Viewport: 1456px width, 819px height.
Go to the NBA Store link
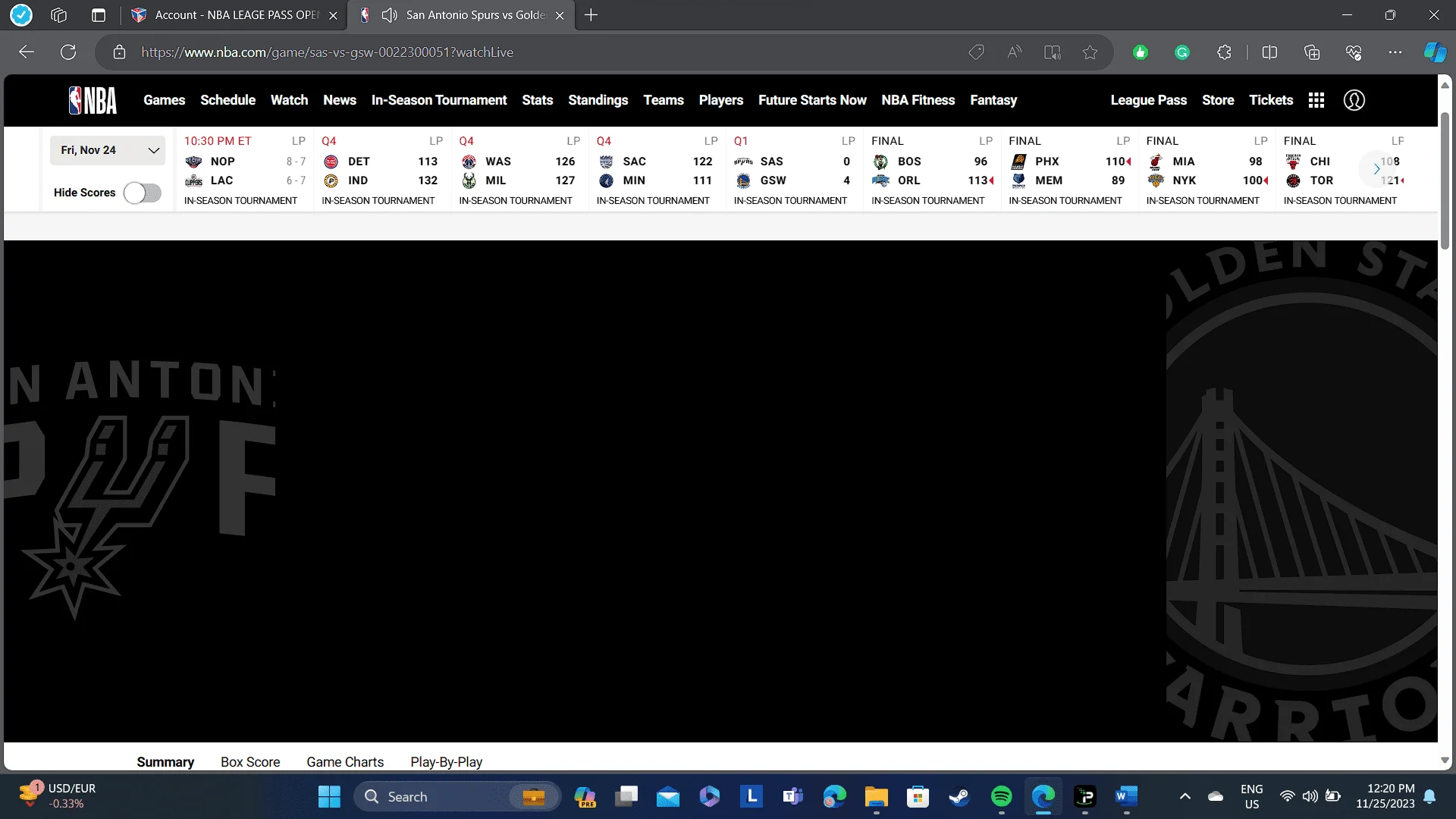pyautogui.click(x=1218, y=100)
